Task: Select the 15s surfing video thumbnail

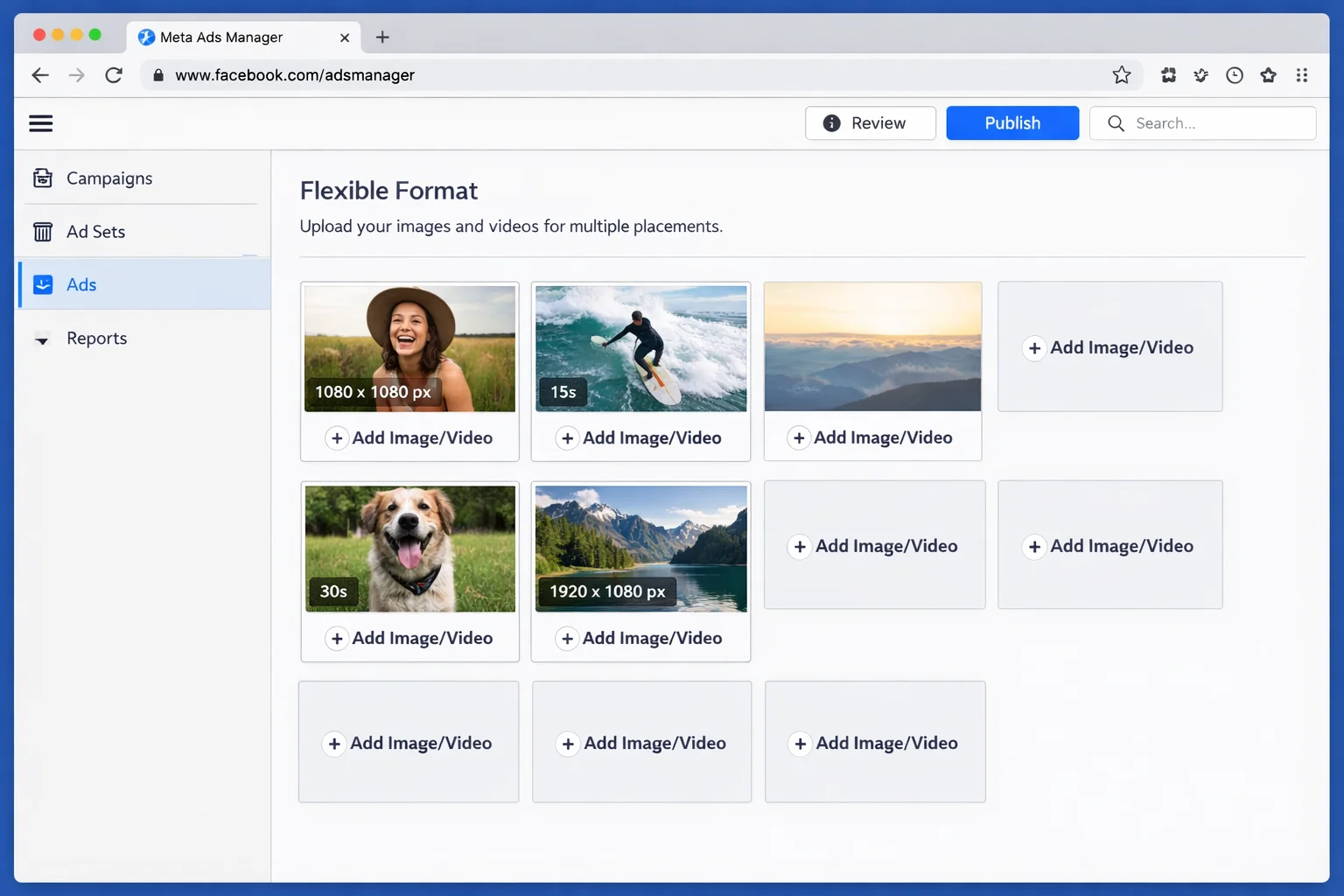Action: [640, 347]
